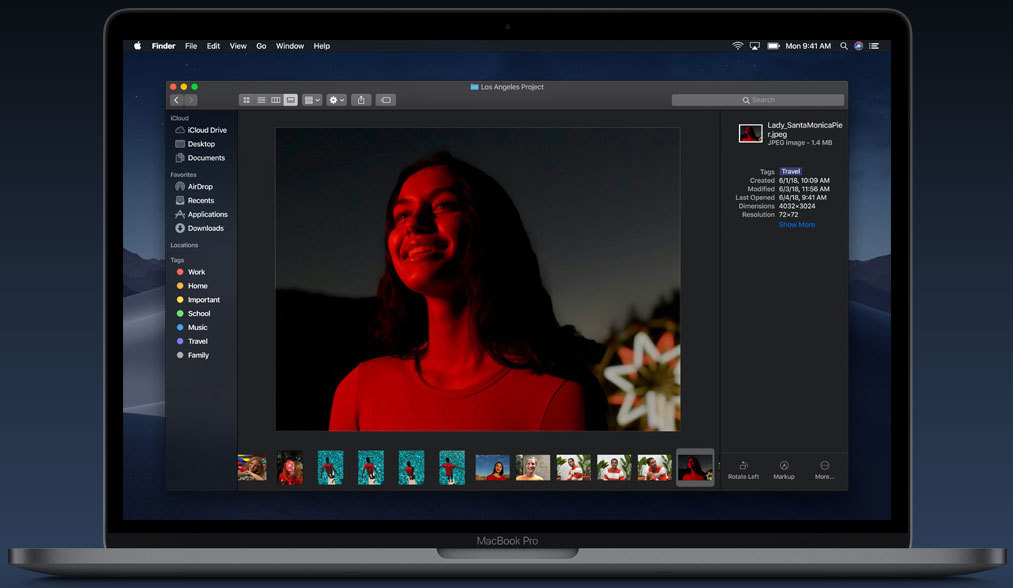Open the Help menu

(322, 46)
